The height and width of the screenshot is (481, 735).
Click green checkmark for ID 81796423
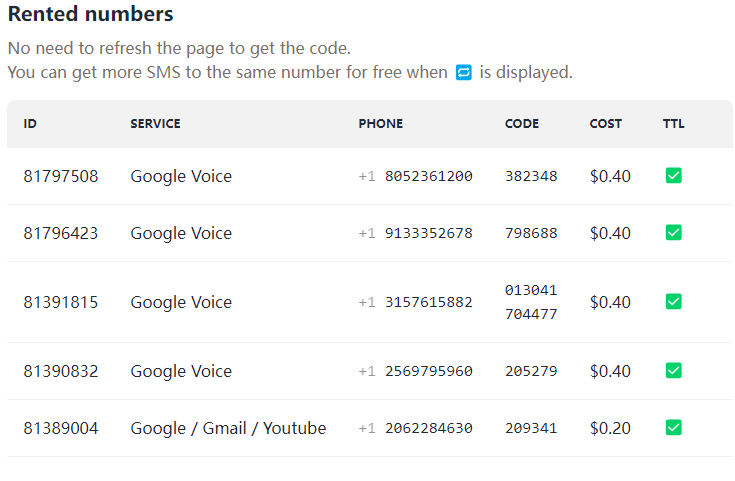pos(674,233)
